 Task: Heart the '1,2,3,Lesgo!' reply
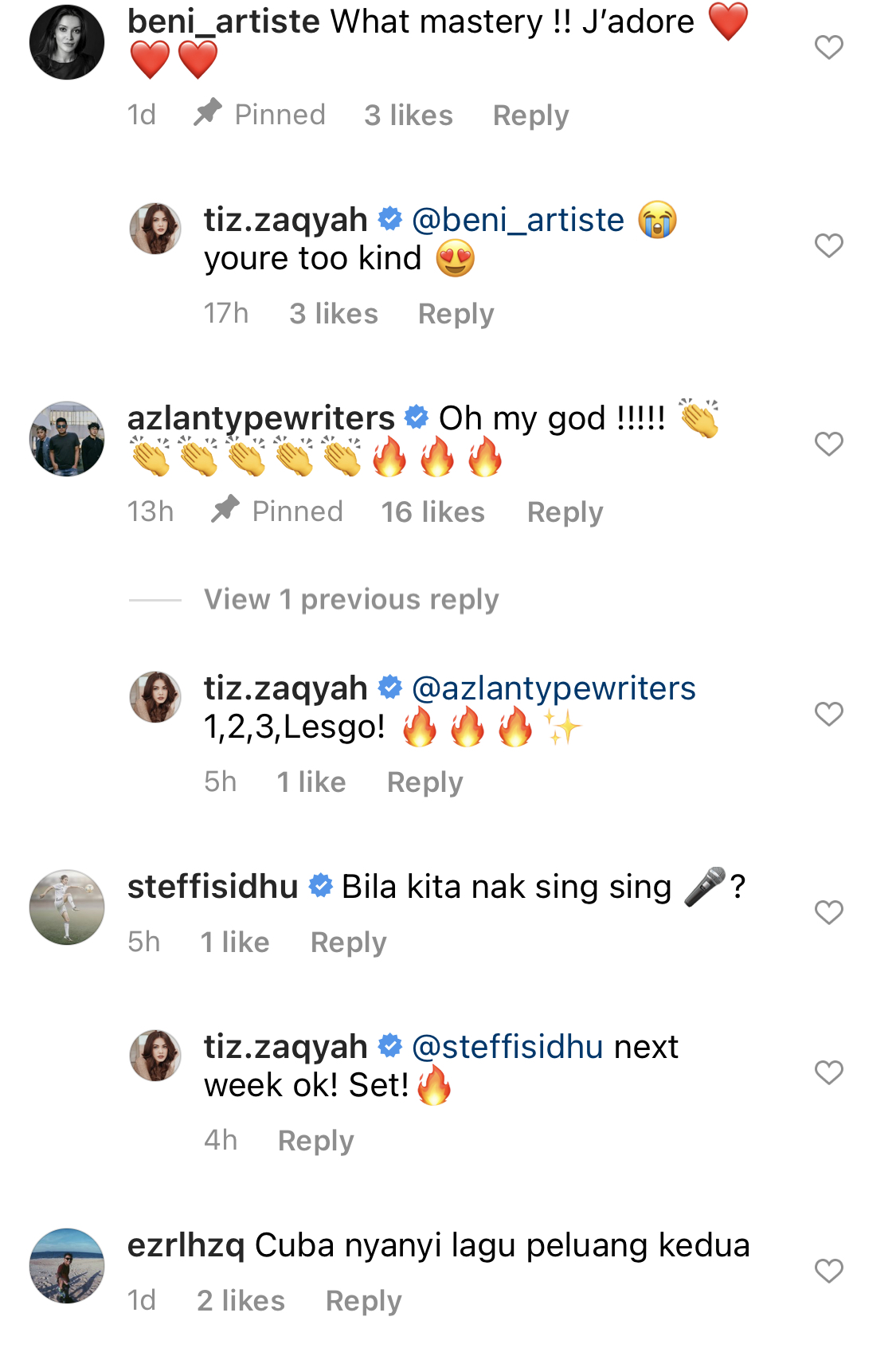pos(828,714)
